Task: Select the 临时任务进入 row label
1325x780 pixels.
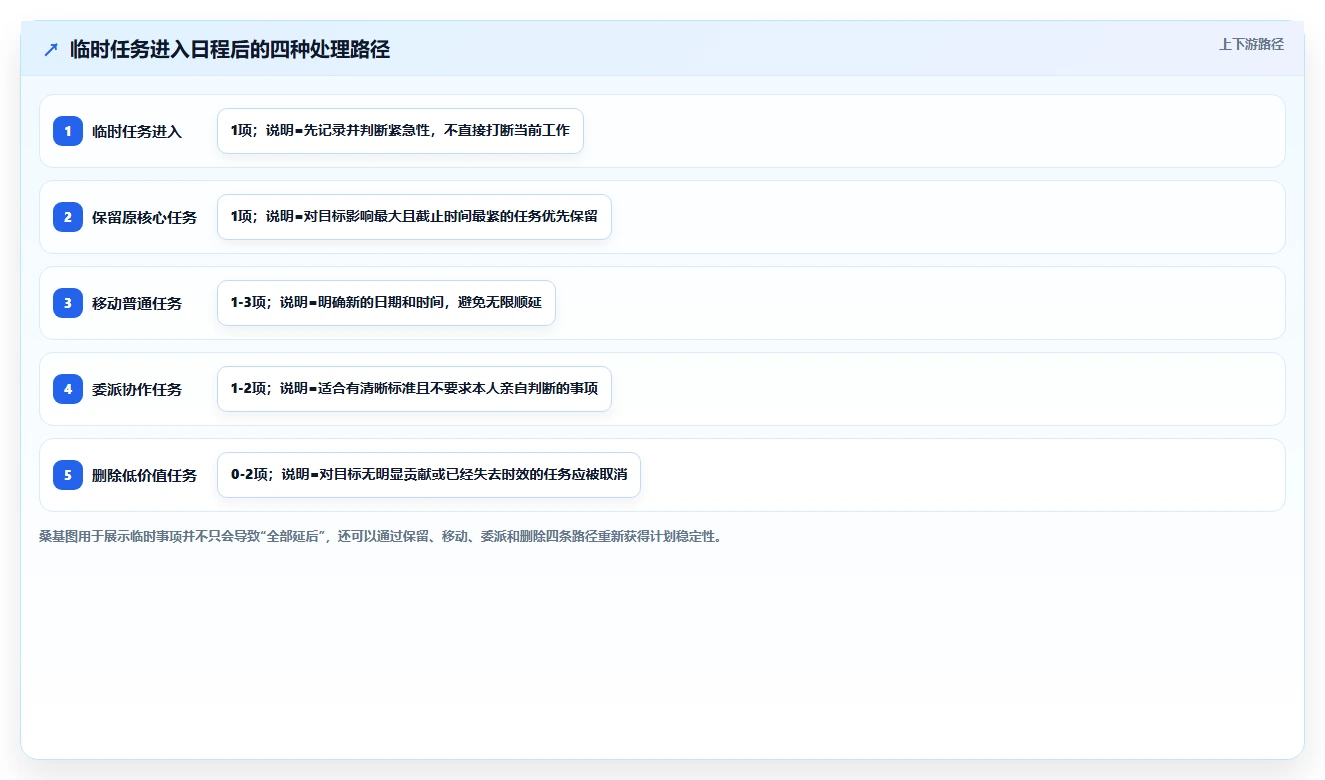Action: coord(137,131)
